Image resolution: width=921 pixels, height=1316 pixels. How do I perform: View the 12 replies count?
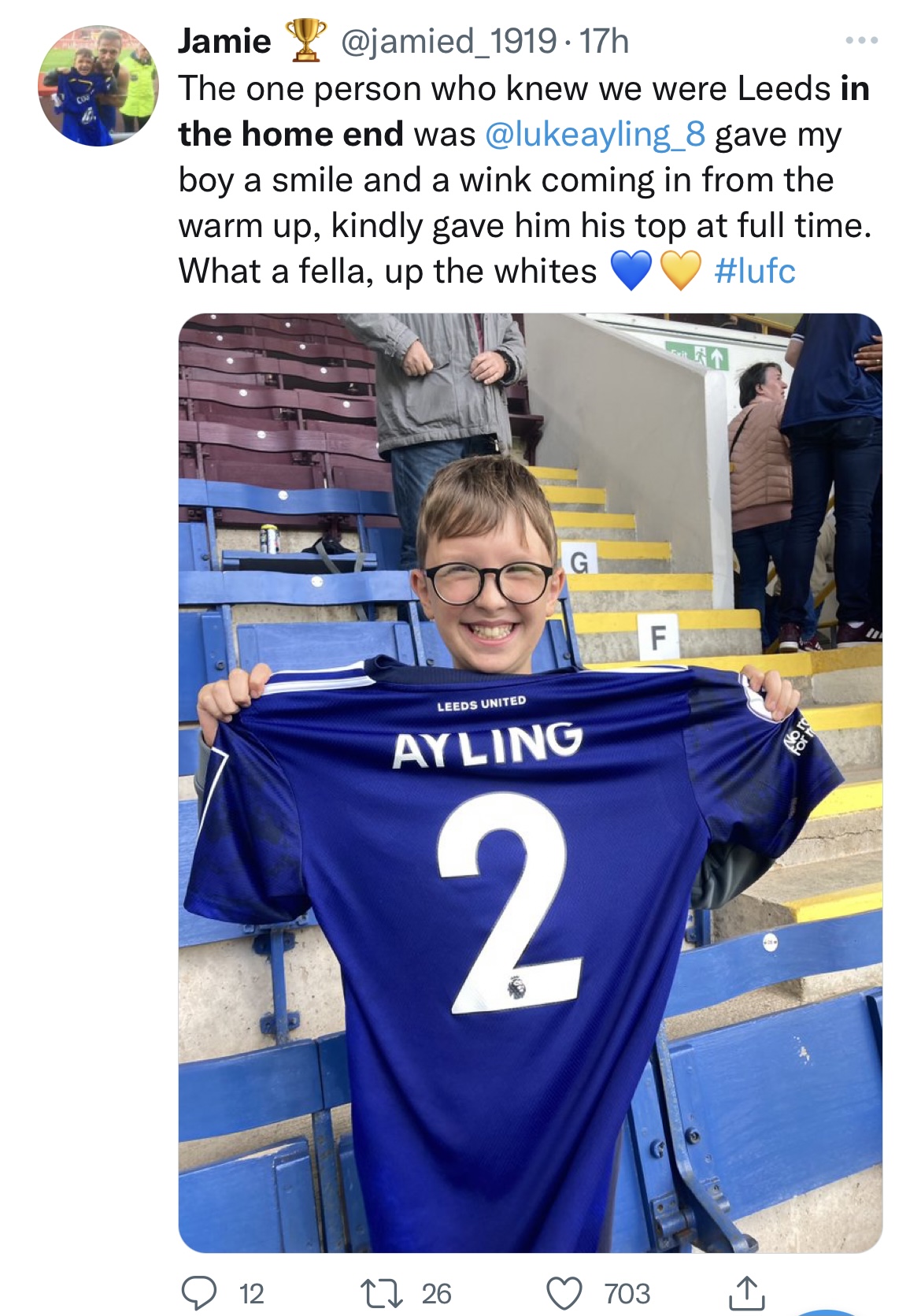point(251,1293)
